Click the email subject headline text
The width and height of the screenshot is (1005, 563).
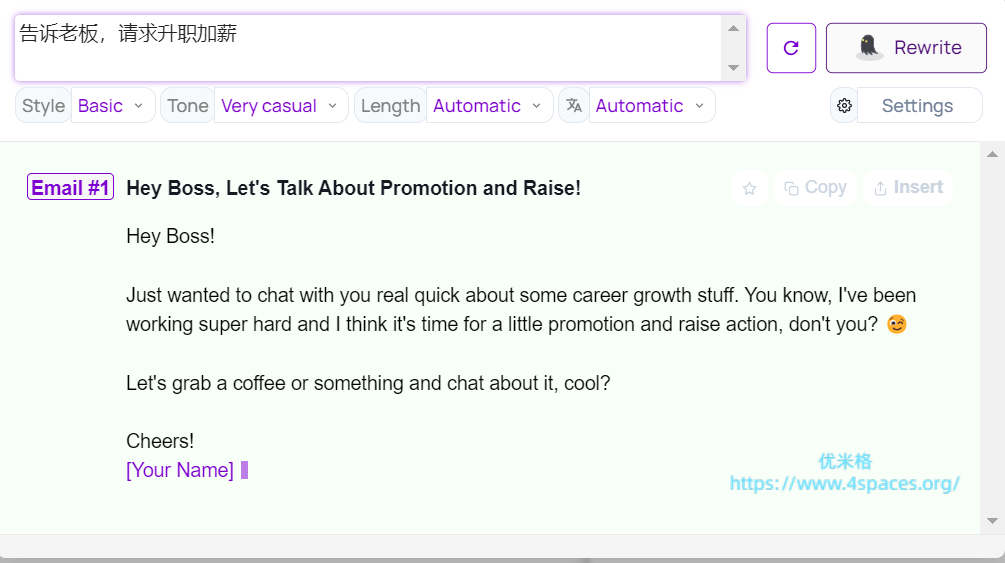pos(353,188)
